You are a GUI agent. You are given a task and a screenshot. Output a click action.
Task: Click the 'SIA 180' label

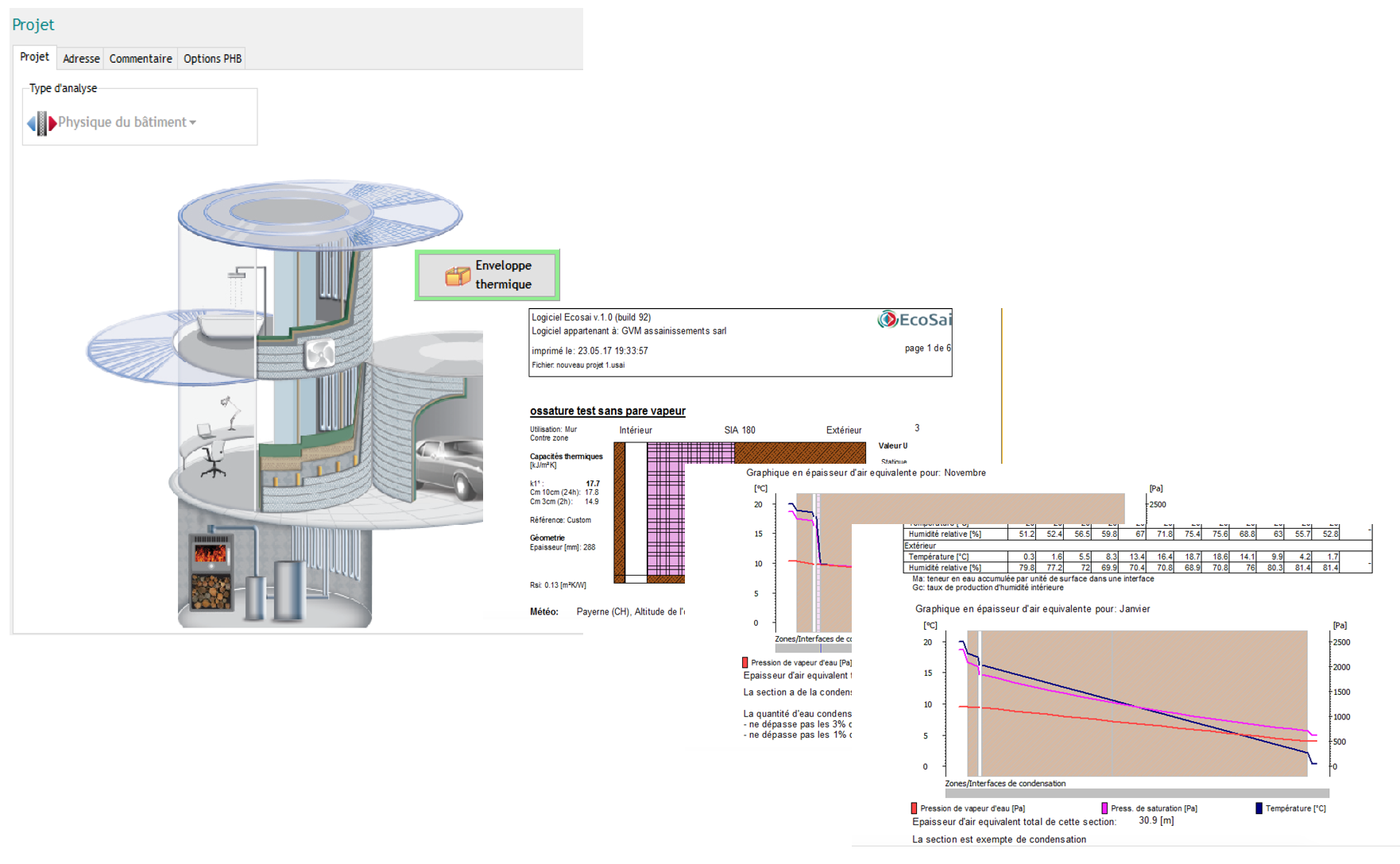click(x=740, y=430)
